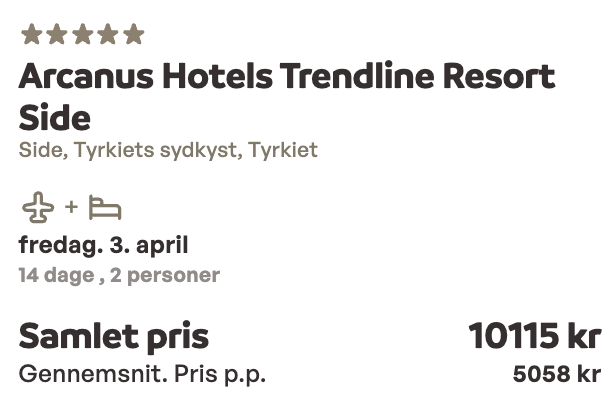Click the 'Samlet pris' label

[113, 336]
